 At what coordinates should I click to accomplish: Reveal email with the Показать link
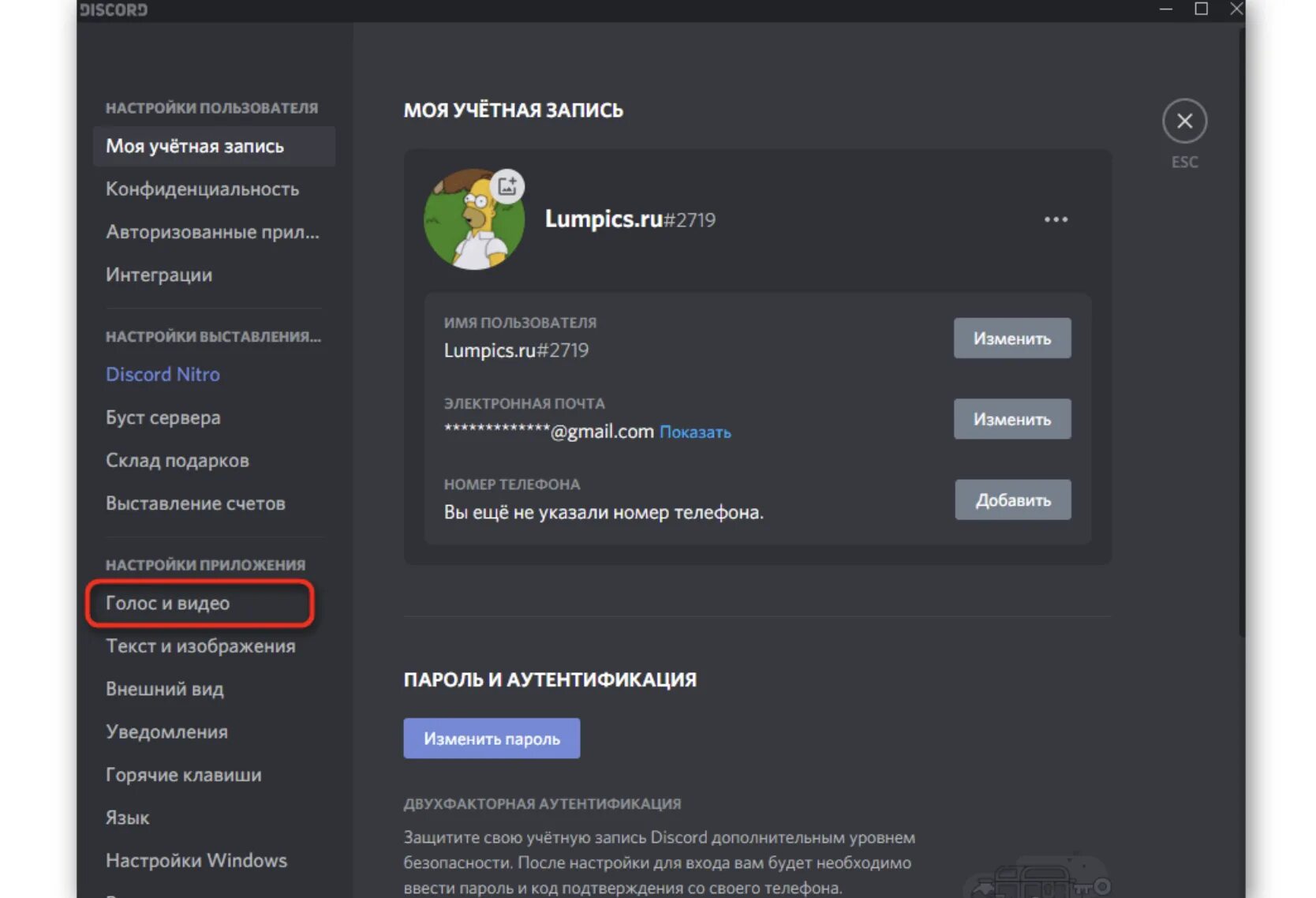[x=695, y=432]
